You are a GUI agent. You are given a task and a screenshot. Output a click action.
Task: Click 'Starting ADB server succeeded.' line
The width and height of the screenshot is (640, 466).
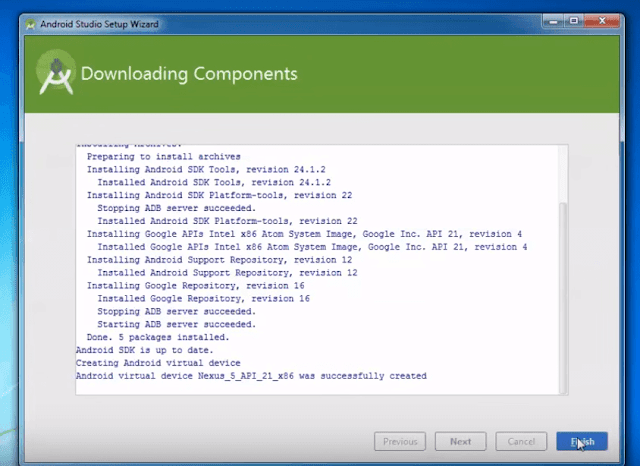point(176,324)
